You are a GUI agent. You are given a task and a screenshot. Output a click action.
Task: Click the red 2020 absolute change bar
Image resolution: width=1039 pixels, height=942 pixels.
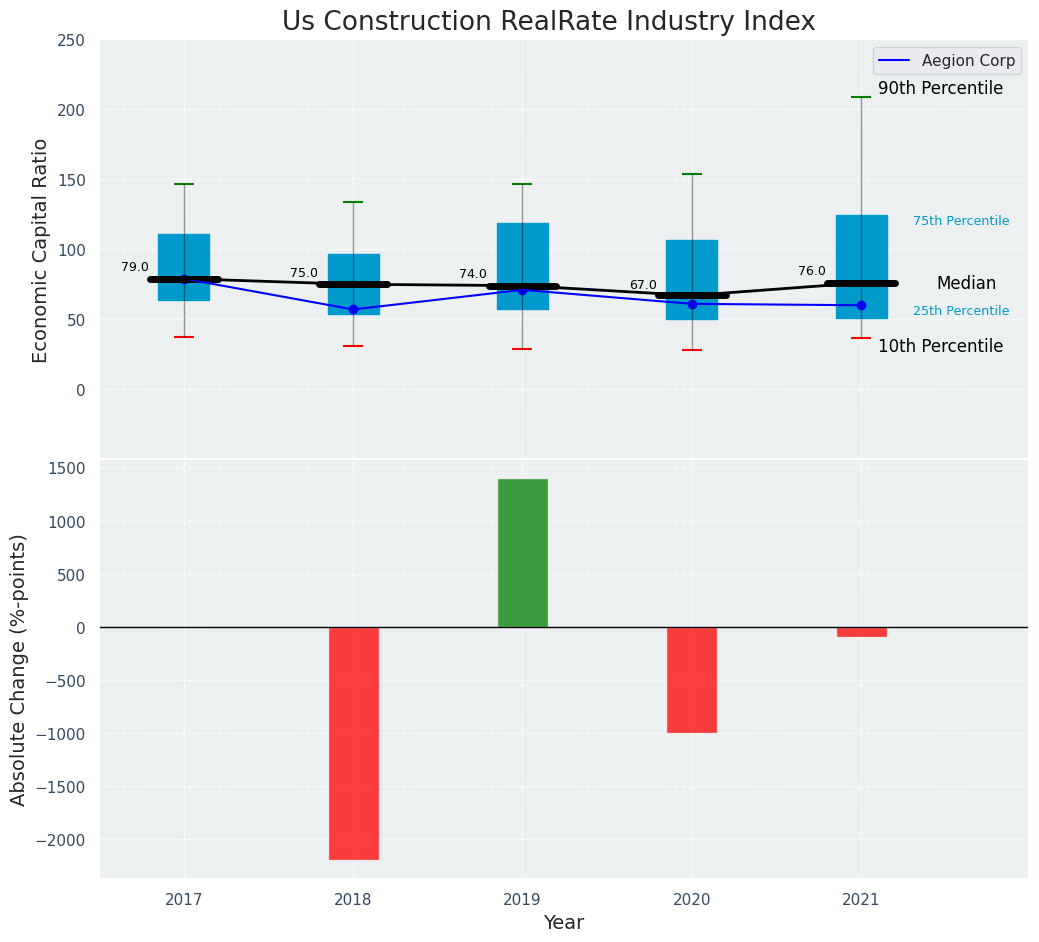click(691, 680)
